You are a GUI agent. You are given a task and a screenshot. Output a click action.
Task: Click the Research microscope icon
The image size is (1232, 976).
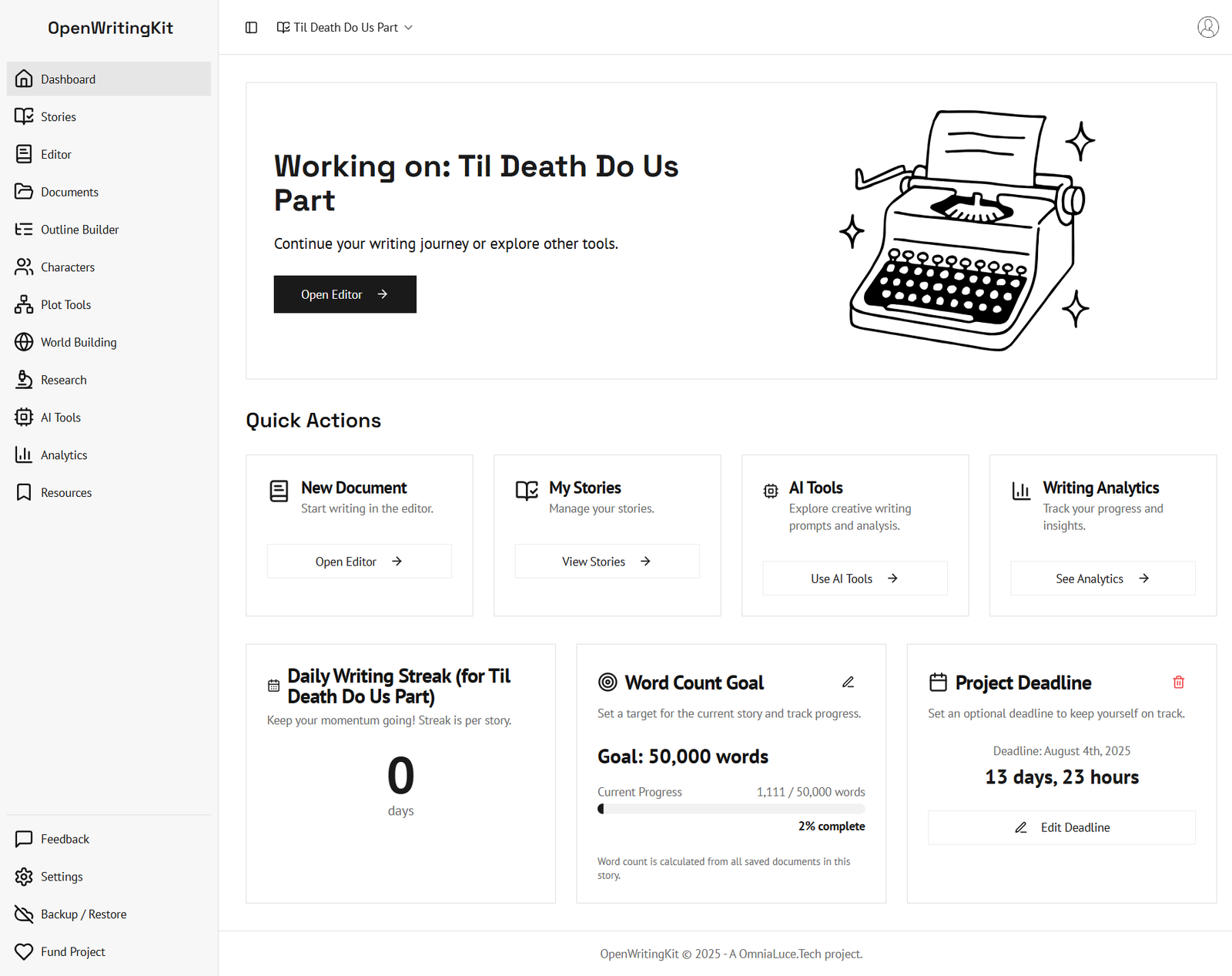point(24,380)
